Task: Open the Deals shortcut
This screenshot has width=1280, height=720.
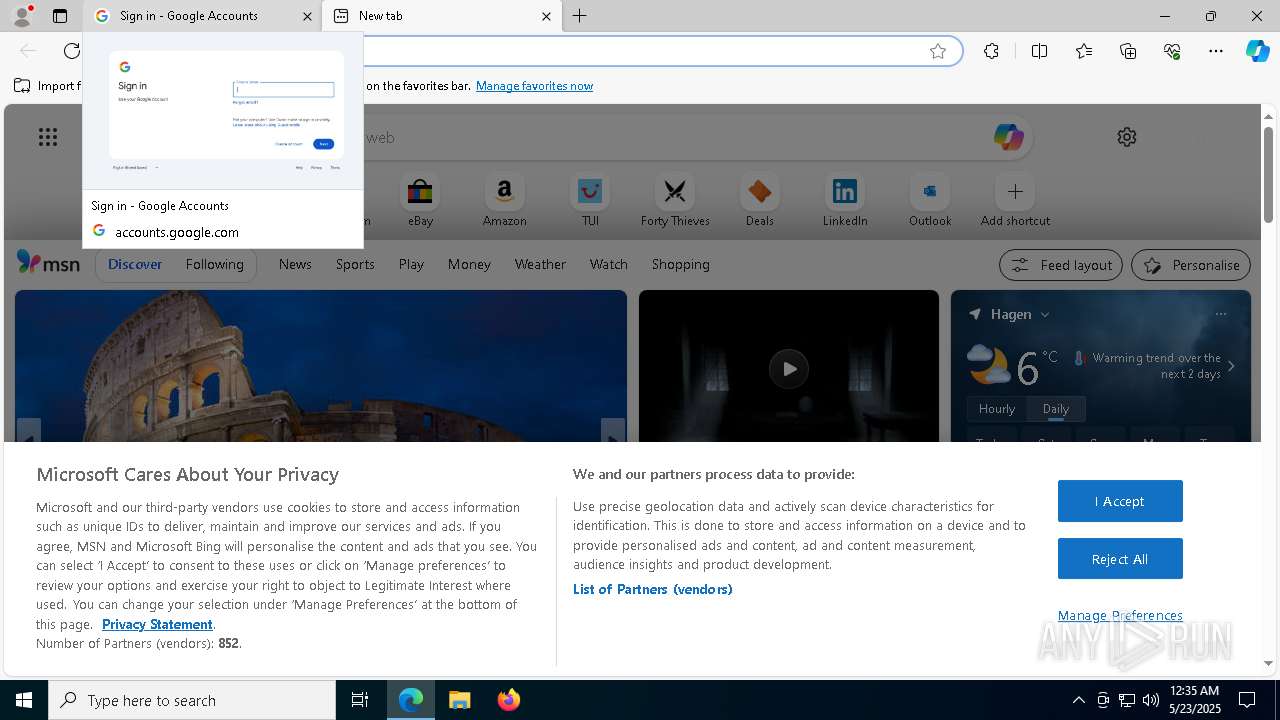Action: [760, 200]
